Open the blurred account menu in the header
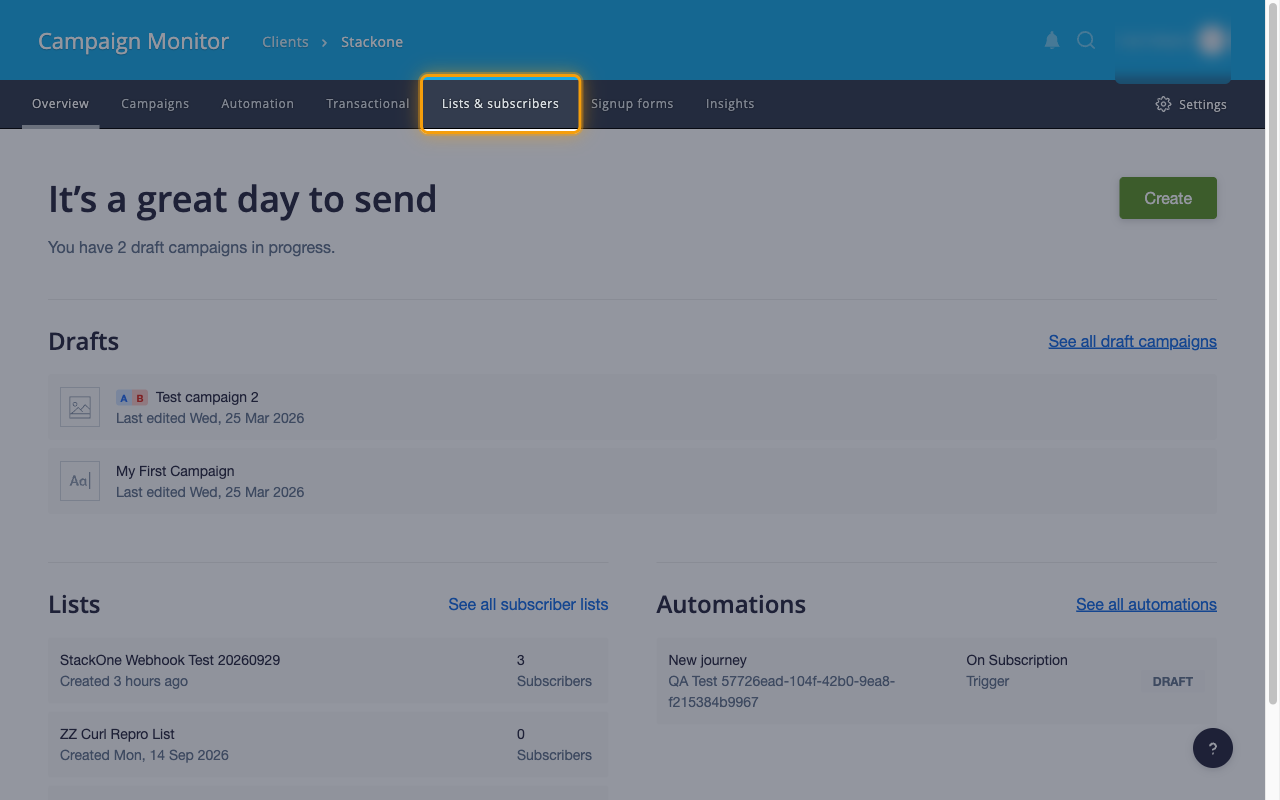Image resolution: width=1280 pixels, height=800 pixels. [1173, 41]
